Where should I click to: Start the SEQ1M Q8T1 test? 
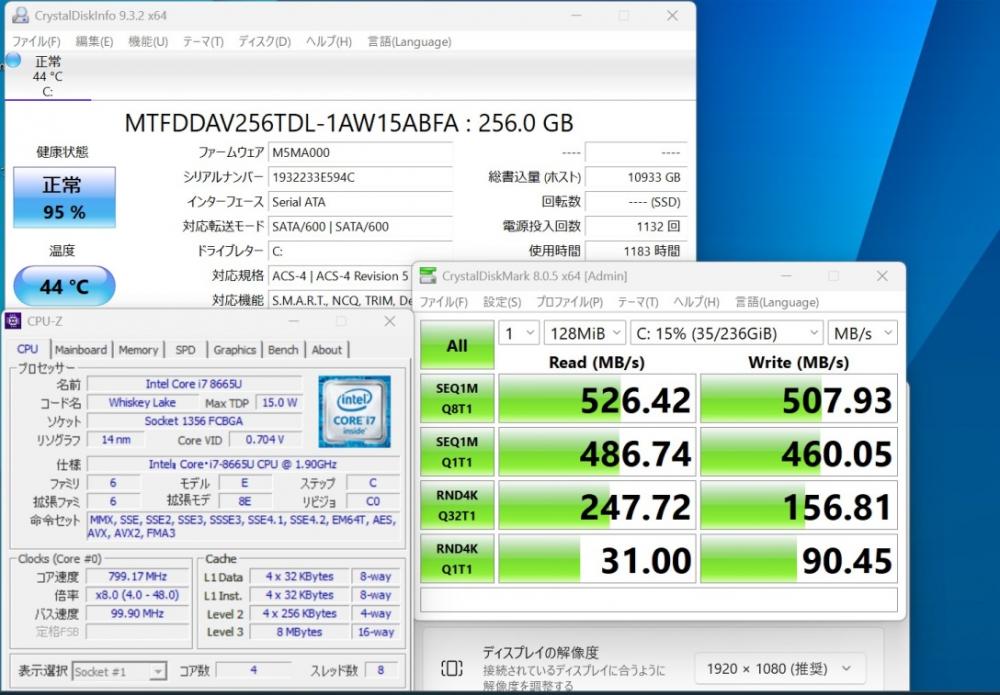[457, 399]
